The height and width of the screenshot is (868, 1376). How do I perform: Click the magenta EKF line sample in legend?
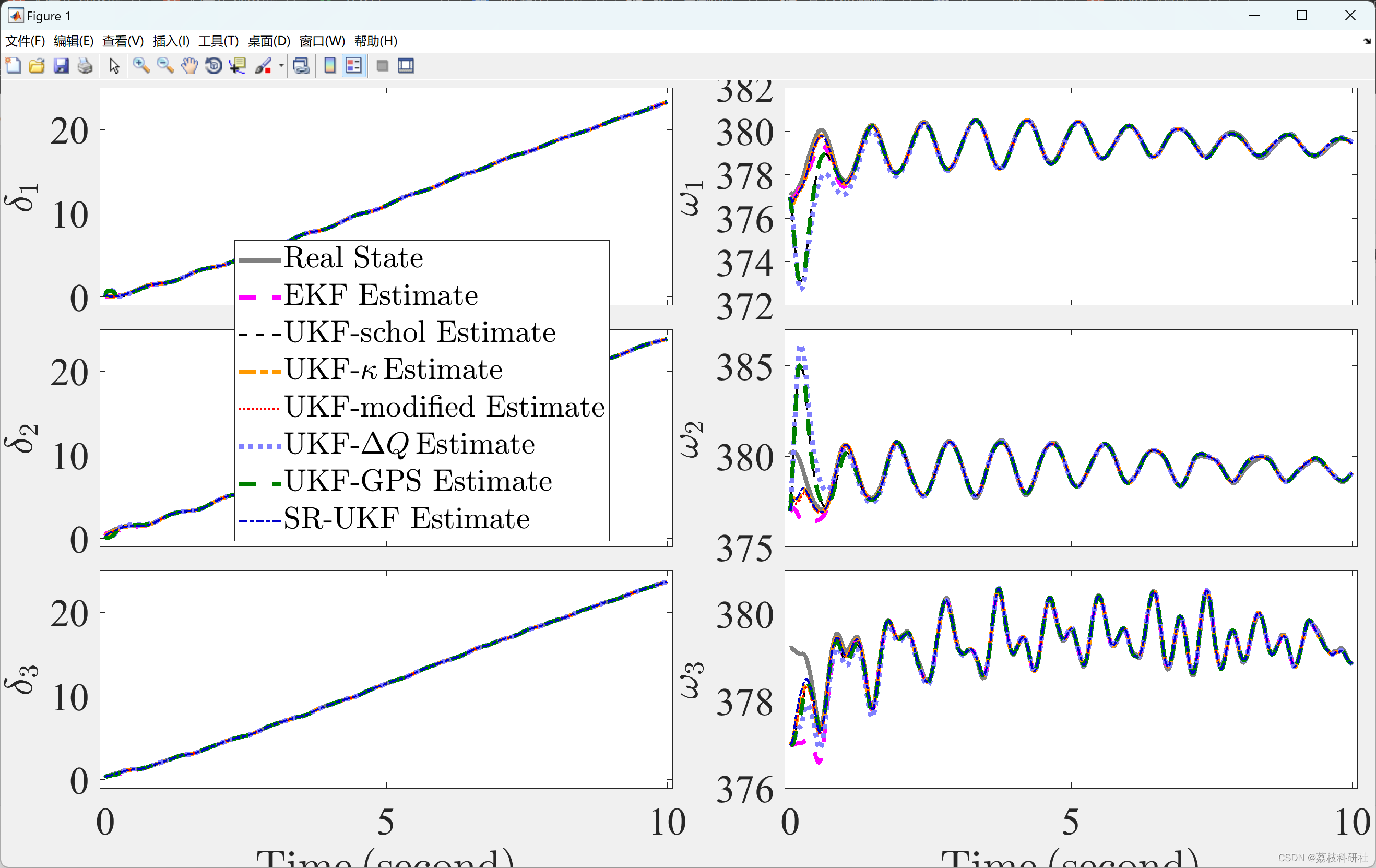(x=260, y=298)
